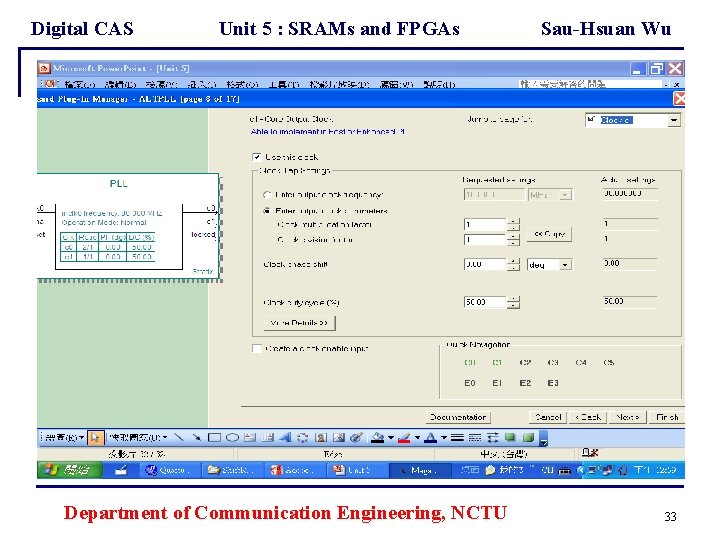
Task: Click the '<< Copy' button
Action: pyautogui.click(x=549, y=234)
